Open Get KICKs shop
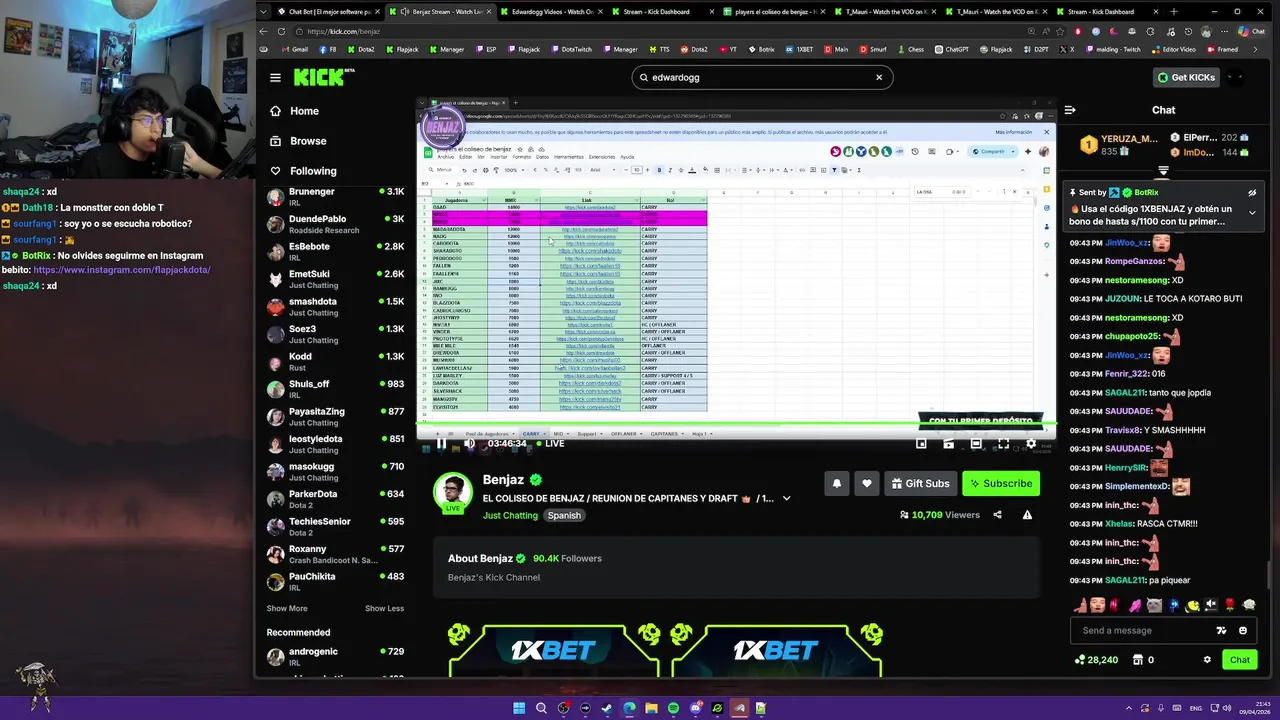The image size is (1280, 720). [x=1186, y=77]
